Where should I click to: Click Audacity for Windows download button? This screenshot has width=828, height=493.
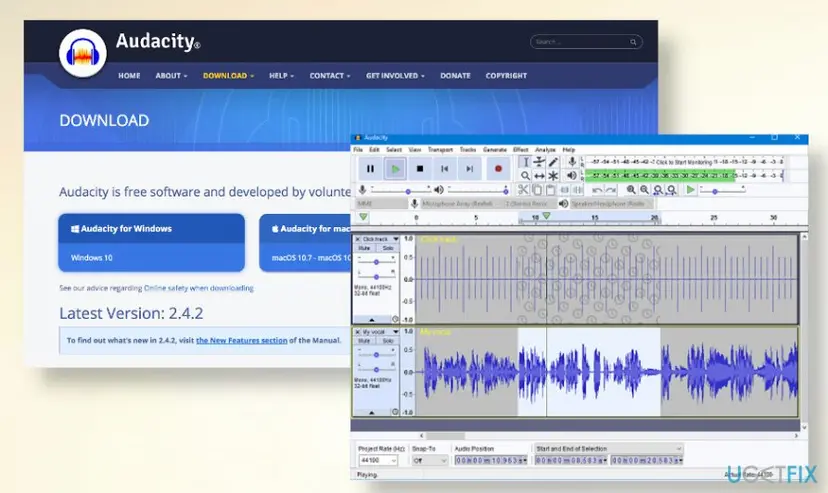(x=152, y=243)
